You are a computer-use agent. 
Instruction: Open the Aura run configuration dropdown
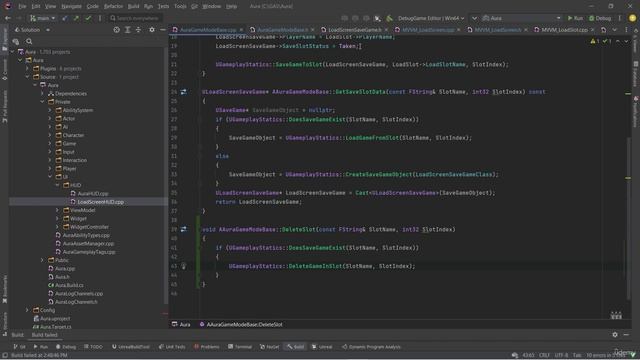click(x=522, y=18)
